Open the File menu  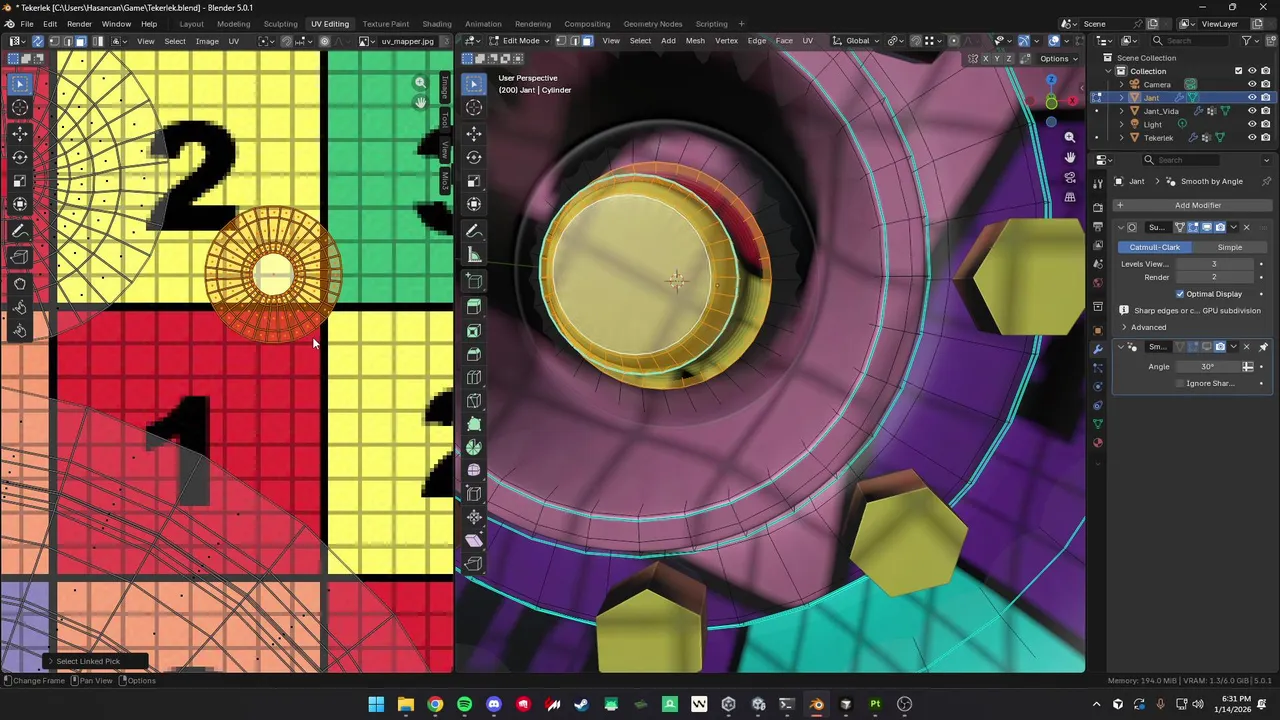point(27,24)
